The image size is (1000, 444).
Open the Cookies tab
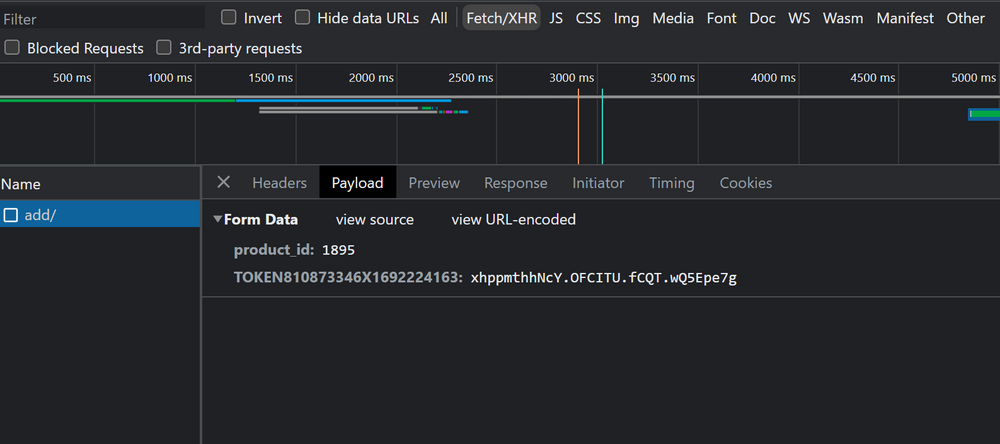[745, 183]
